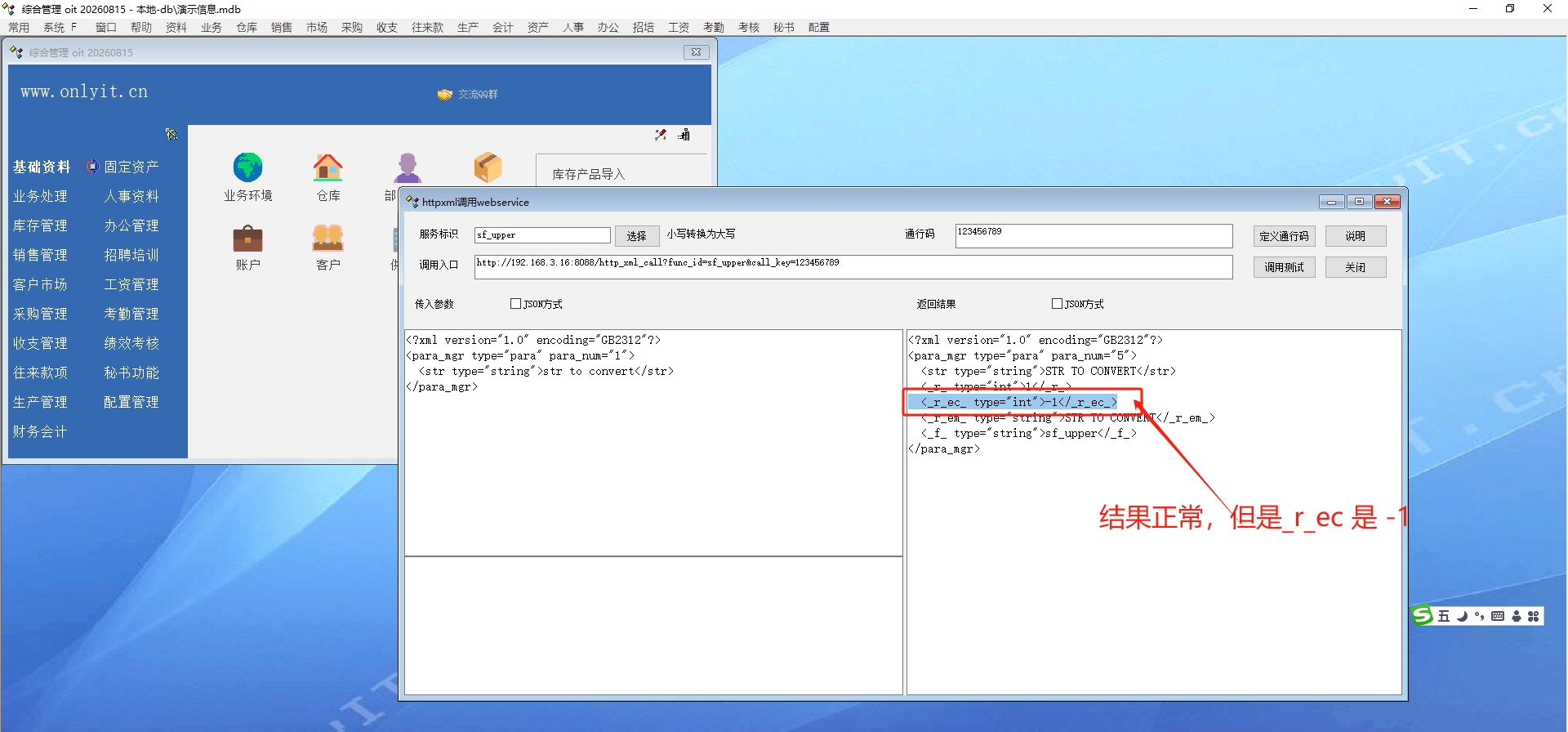This screenshot has width=1568, height=732.
Task: Click the wand tool icon in the main panel
Action: [x=661, y=135]
